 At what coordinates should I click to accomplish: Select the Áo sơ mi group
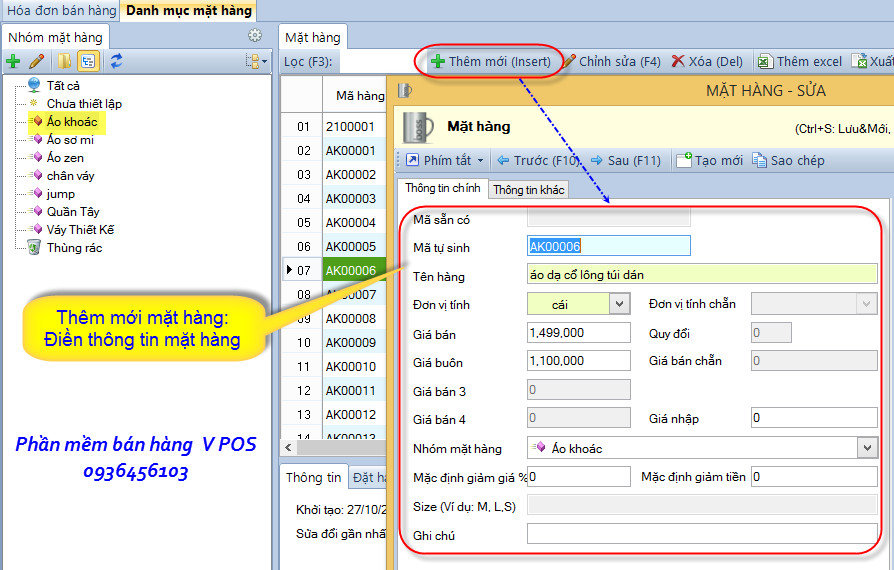(71, 140)
